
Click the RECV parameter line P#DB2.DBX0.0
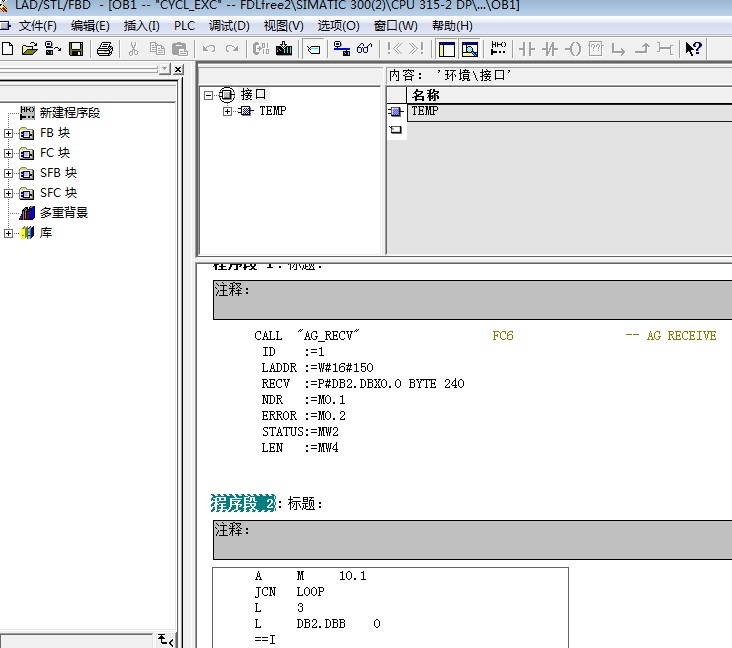pyautogui.click(x=363, y=384)
